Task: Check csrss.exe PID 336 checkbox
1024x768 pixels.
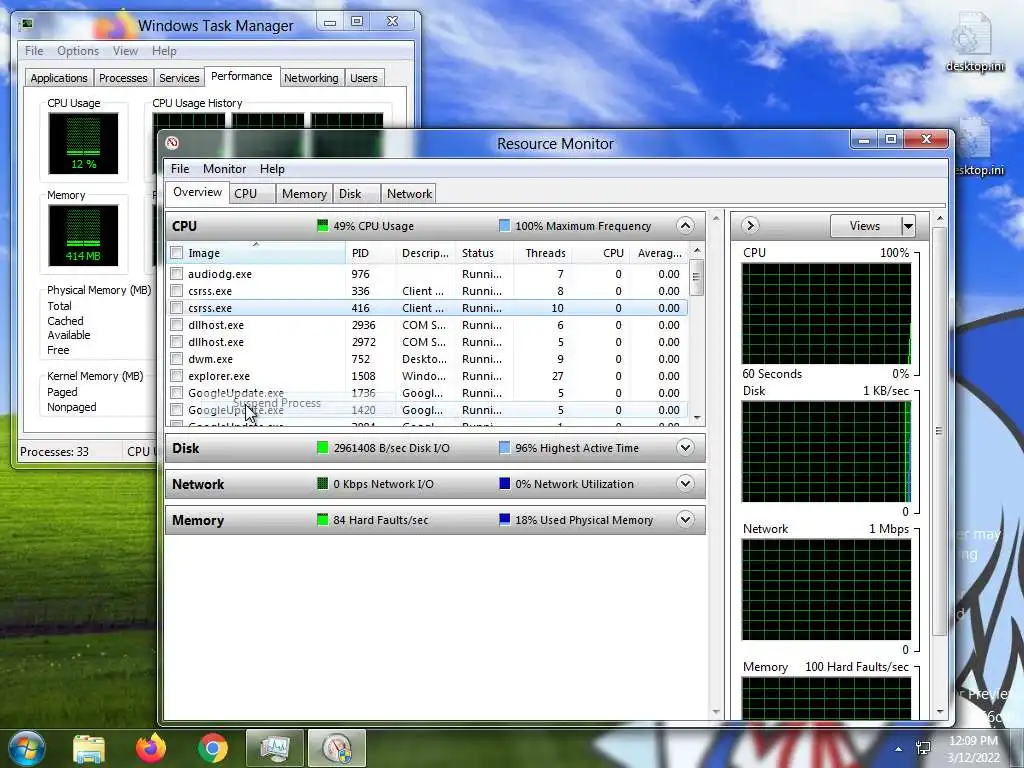Action: pos(176,291)
